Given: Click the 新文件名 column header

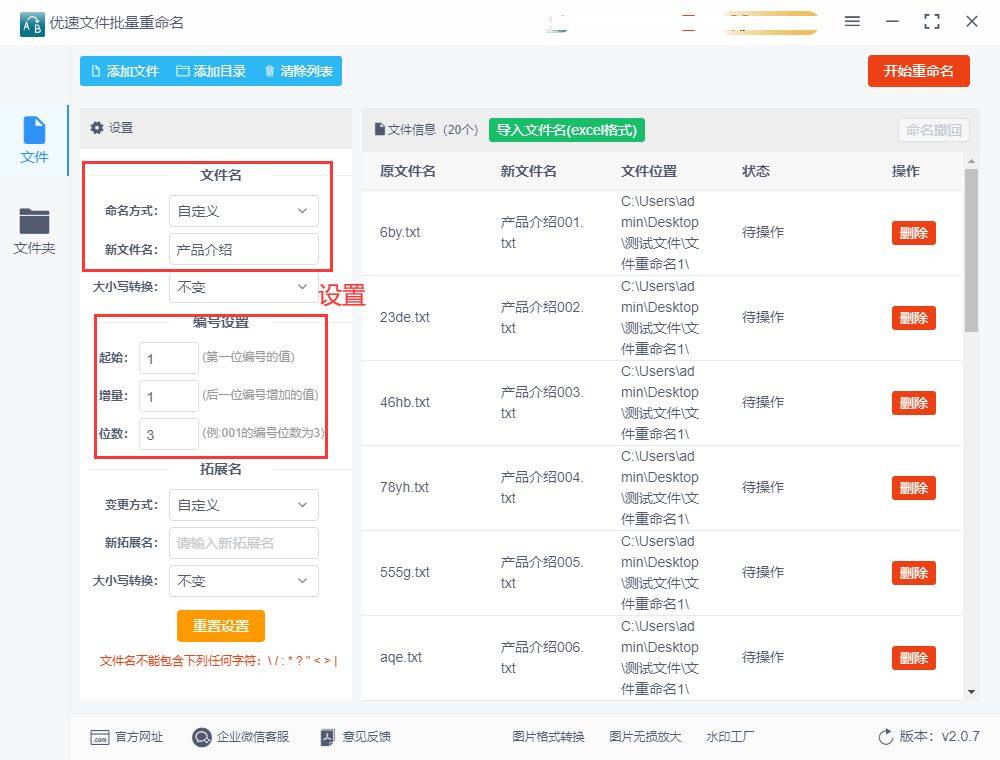Looking at the screenshot, I should 528,171.
